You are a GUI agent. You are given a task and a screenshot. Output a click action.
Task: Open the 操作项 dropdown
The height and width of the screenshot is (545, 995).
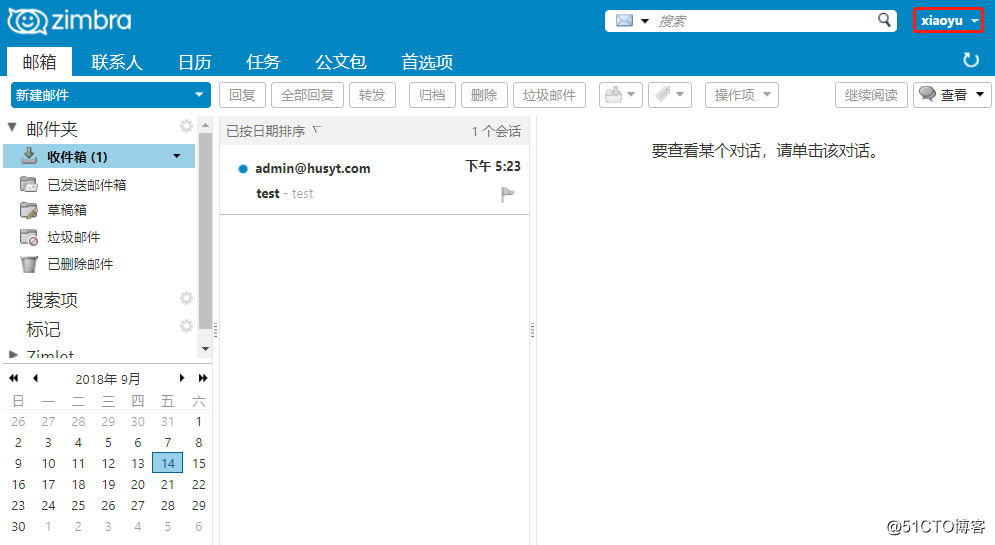pos(742,95)
